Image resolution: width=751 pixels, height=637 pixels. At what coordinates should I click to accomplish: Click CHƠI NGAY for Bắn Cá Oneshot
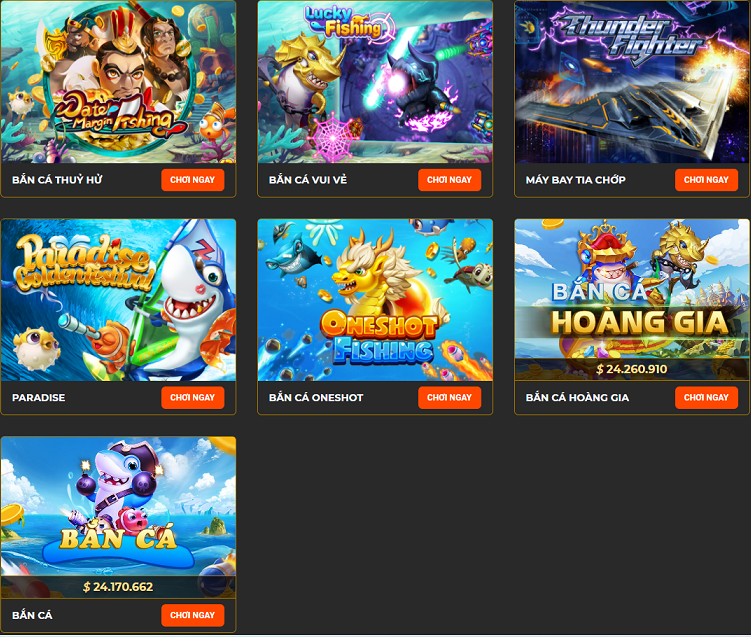pyautogui.click(x=449, y=398)
